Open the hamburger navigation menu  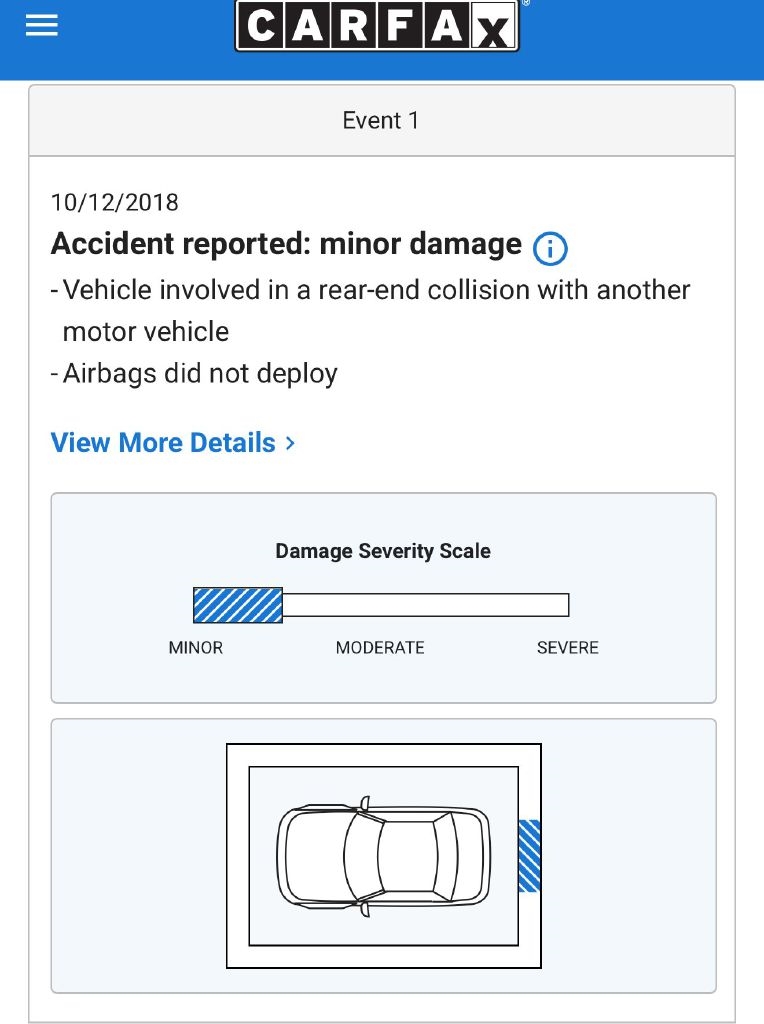42,26
